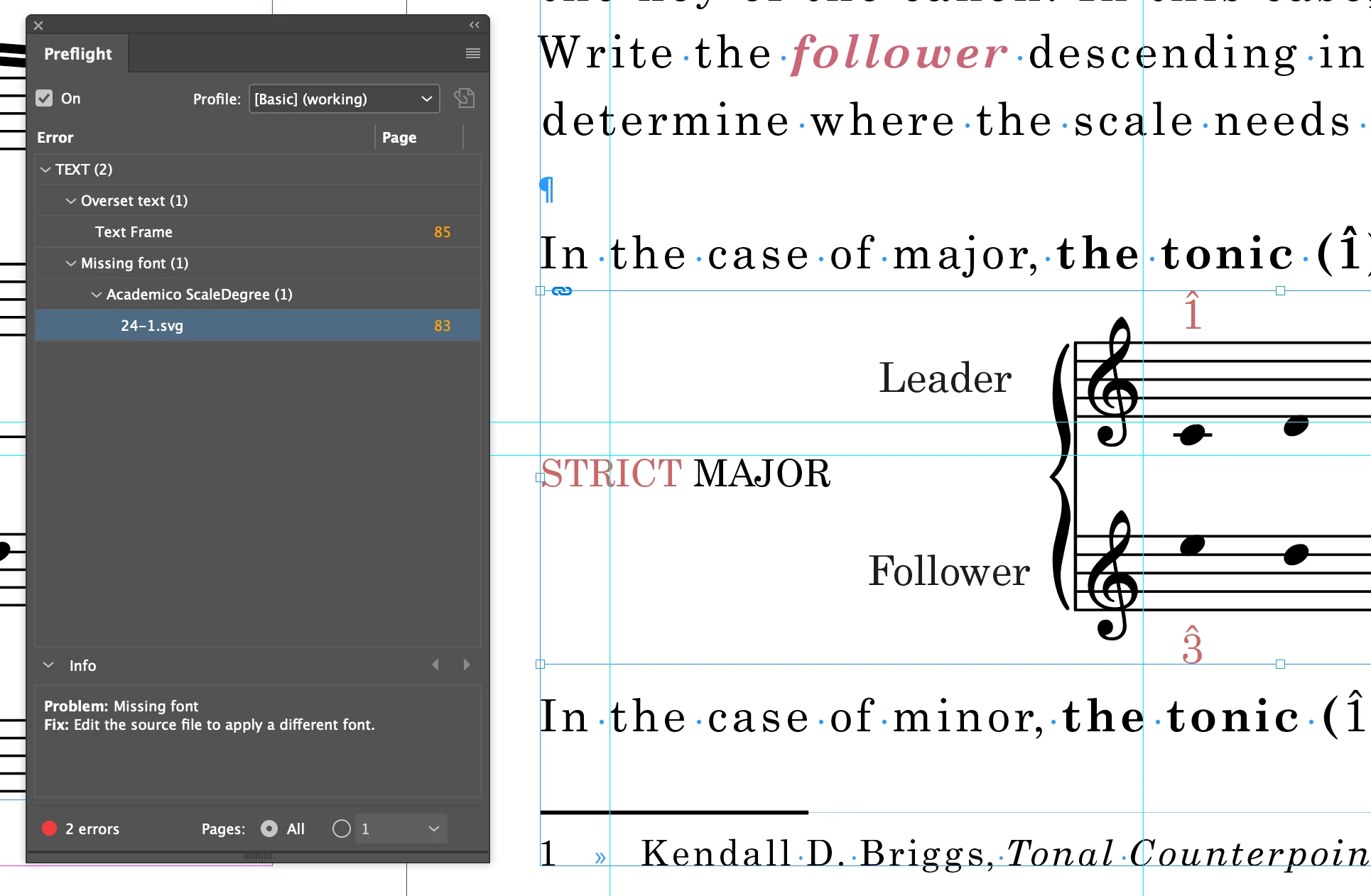Close the Preflight panel
Viewport: 1371px width, 896px height.
pyautogui.click(x=38, y=26)
